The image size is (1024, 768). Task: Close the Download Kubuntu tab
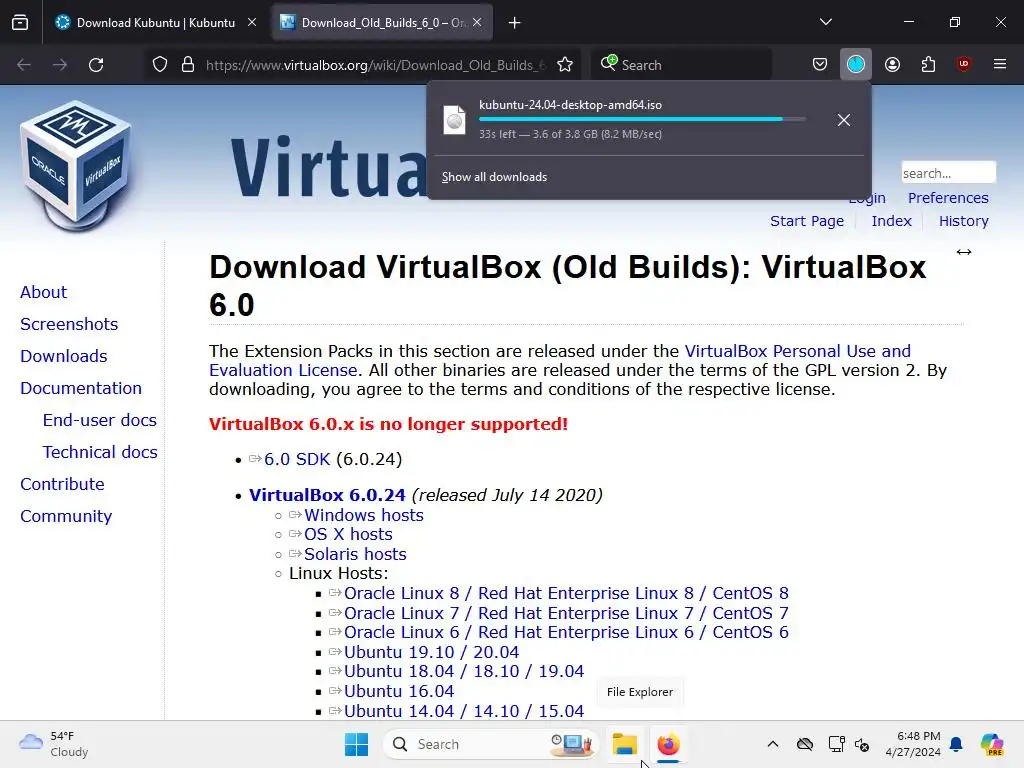[x=252, y=22]
